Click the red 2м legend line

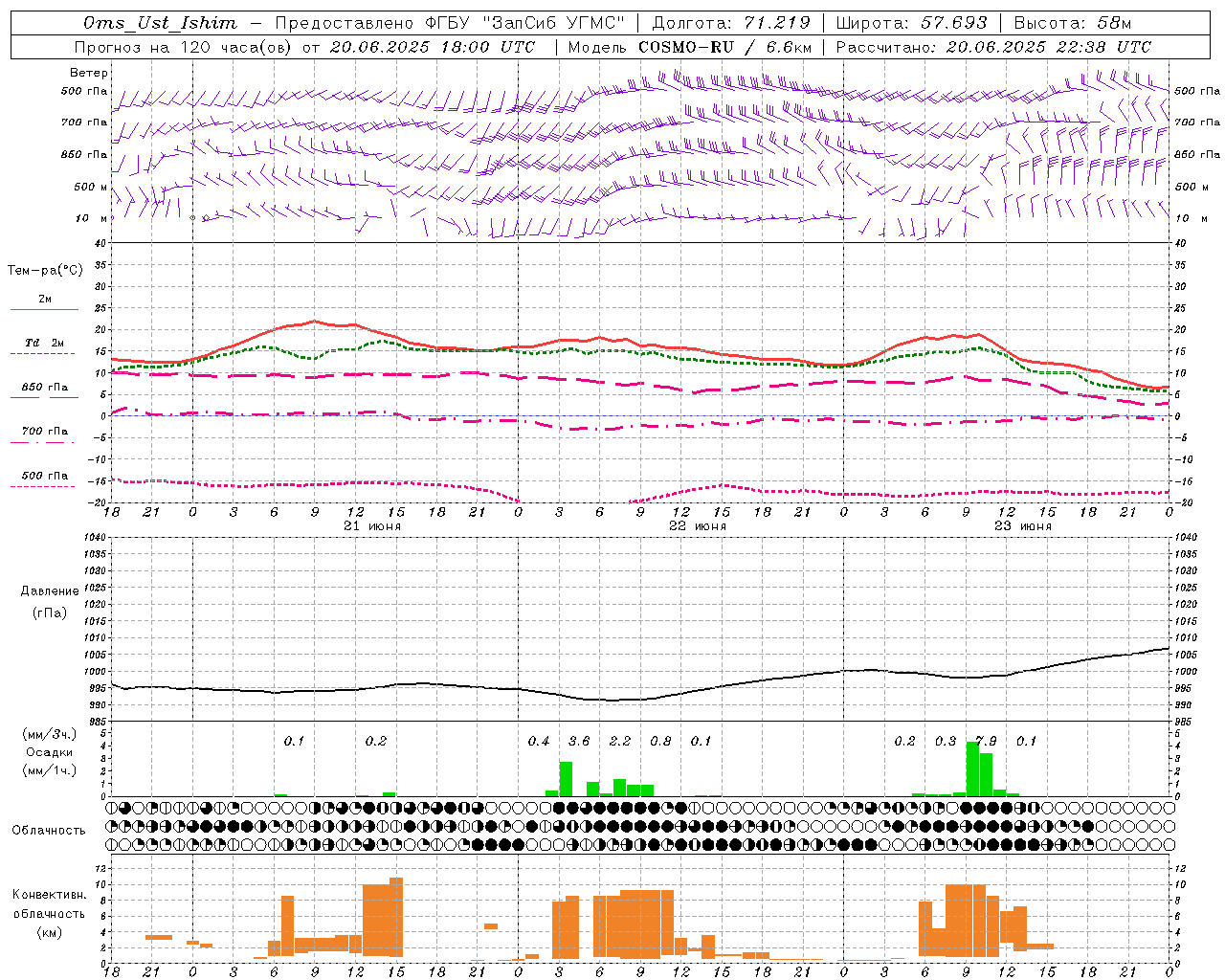tap(44, 309)
